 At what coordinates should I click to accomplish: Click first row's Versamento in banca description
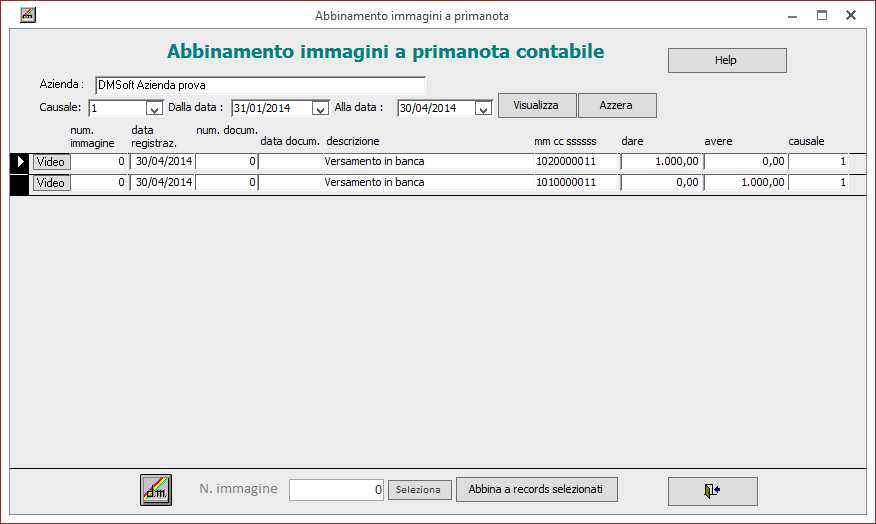(x=428, y=161)
